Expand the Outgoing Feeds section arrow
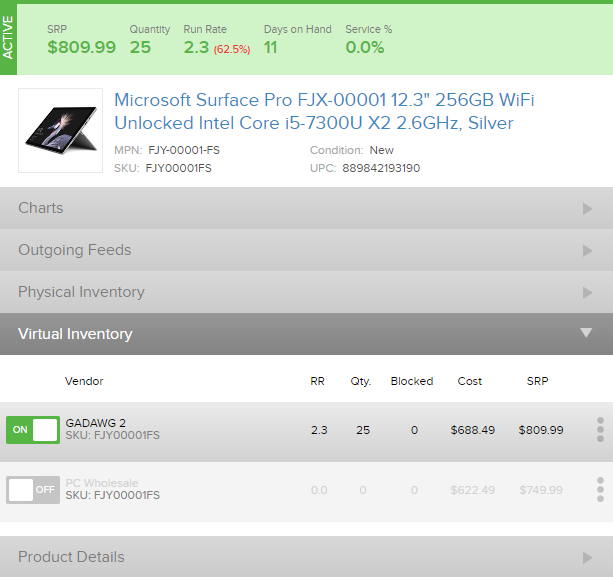This screenshot has width=613, height=577. [587, 251]
